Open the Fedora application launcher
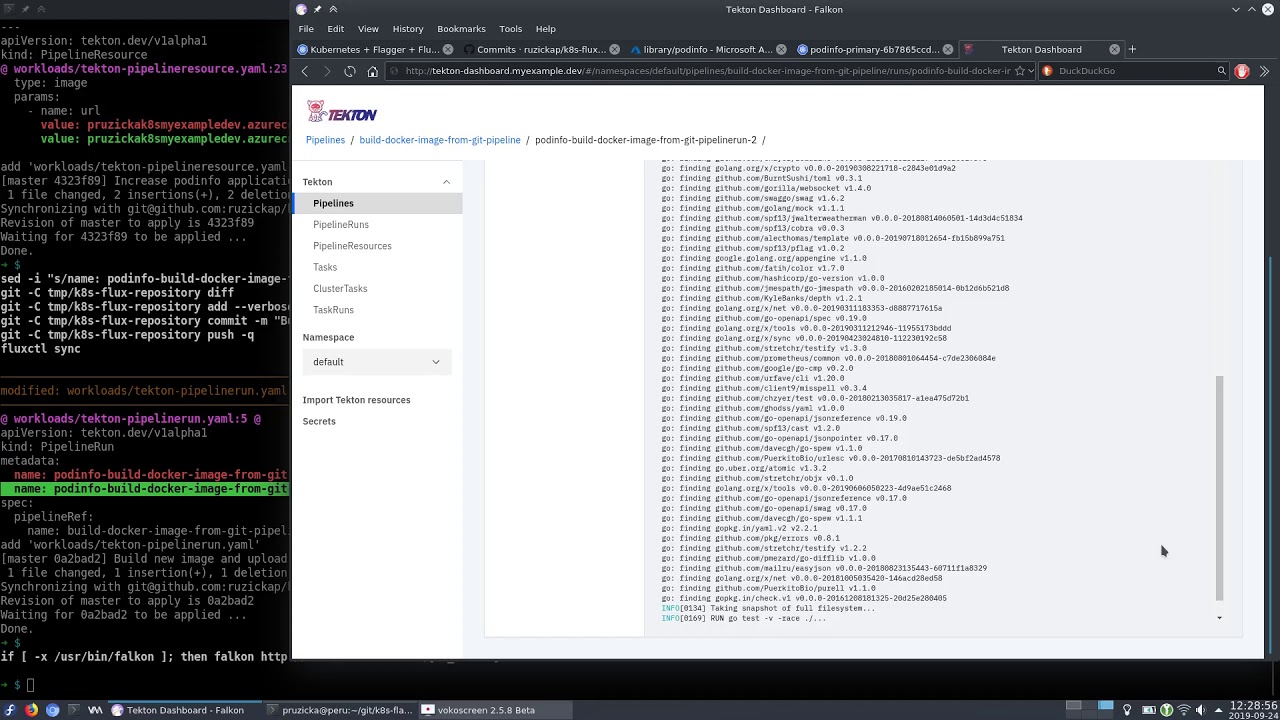1280x720 pixels. pos(10,710)
